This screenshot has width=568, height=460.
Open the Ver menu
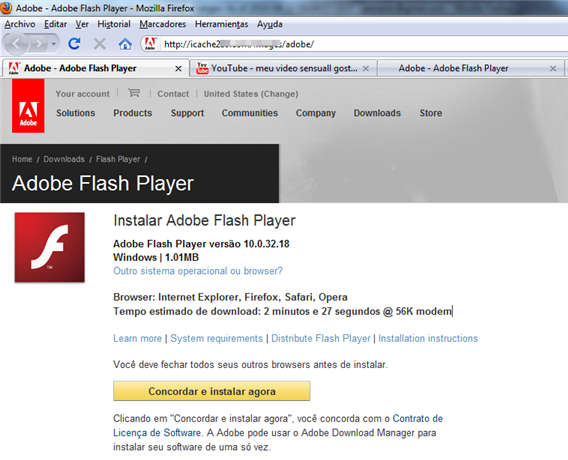point(82,24)
